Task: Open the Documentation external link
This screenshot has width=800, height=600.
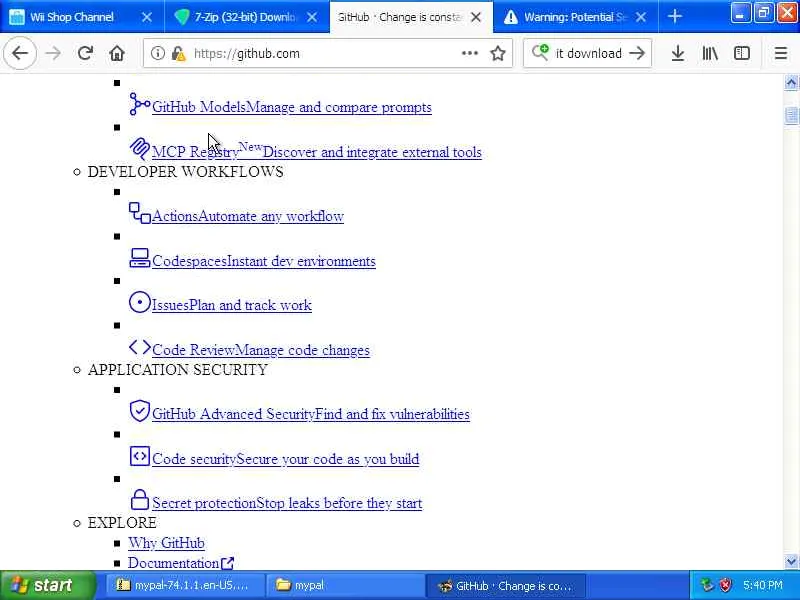Action: click(x=181, y=563)
